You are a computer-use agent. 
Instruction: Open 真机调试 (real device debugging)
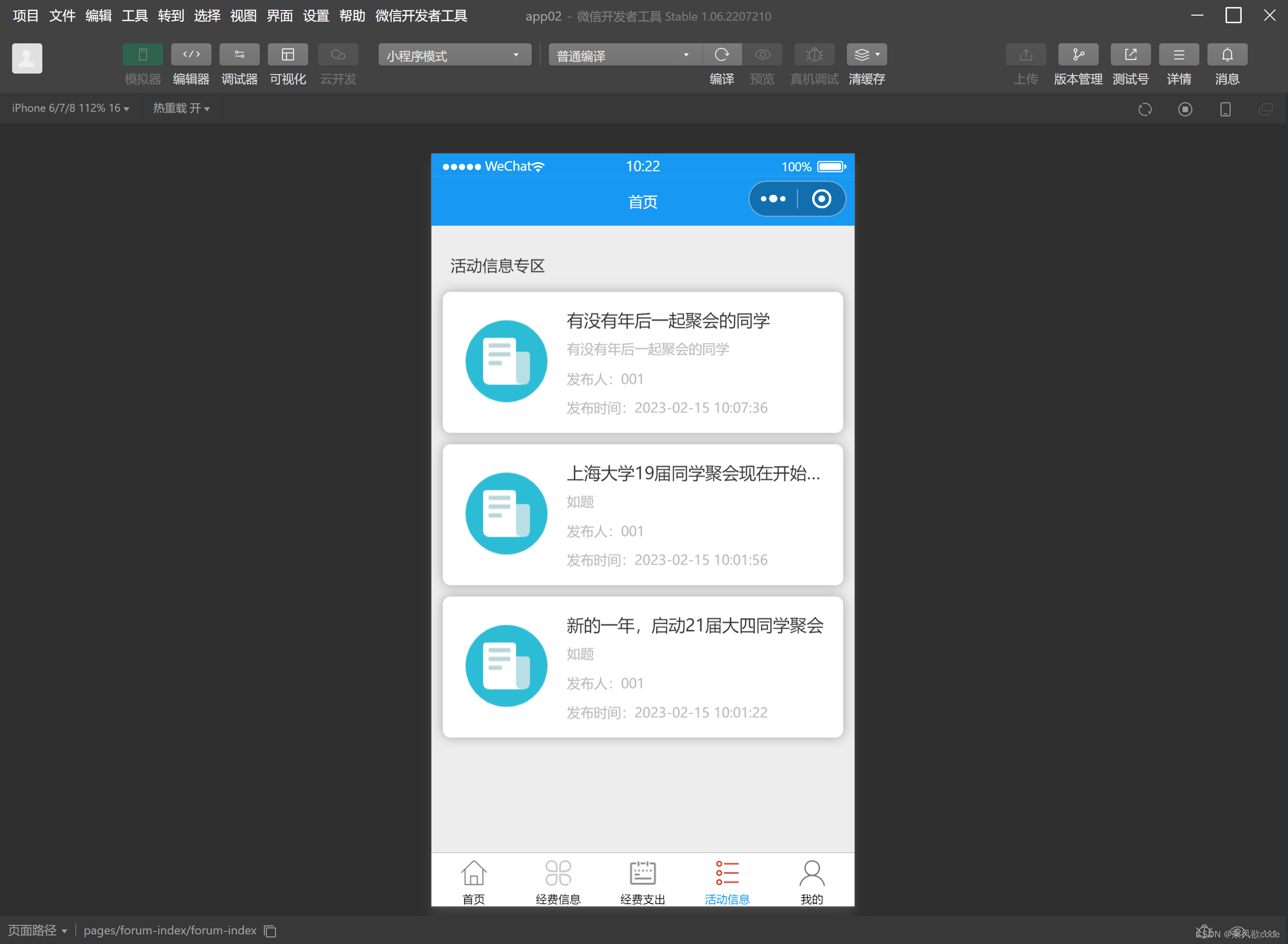click(813, 54)
